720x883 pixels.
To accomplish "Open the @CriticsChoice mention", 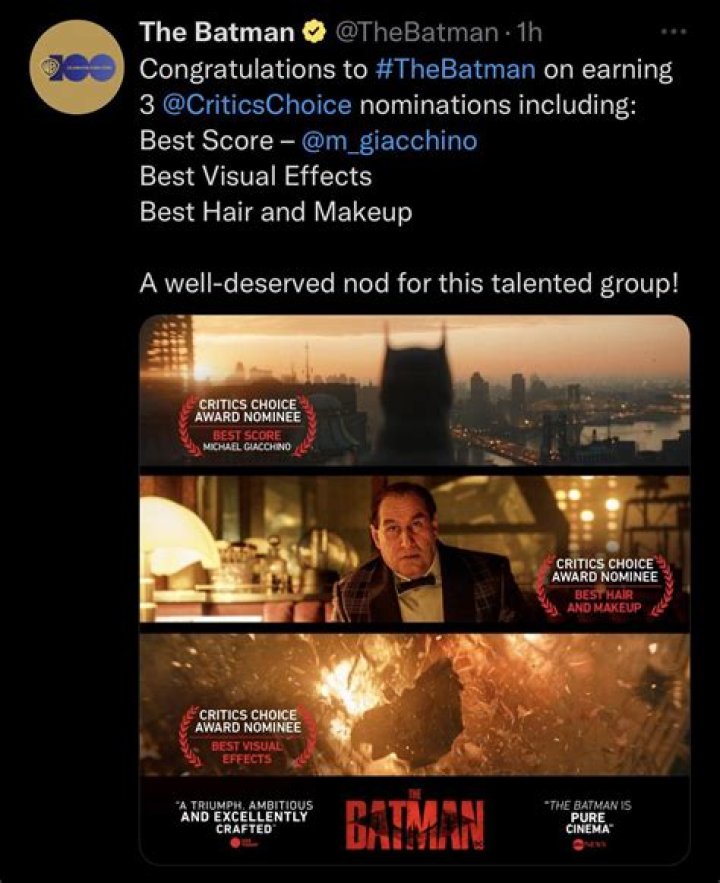I will (x=257, y=105).
